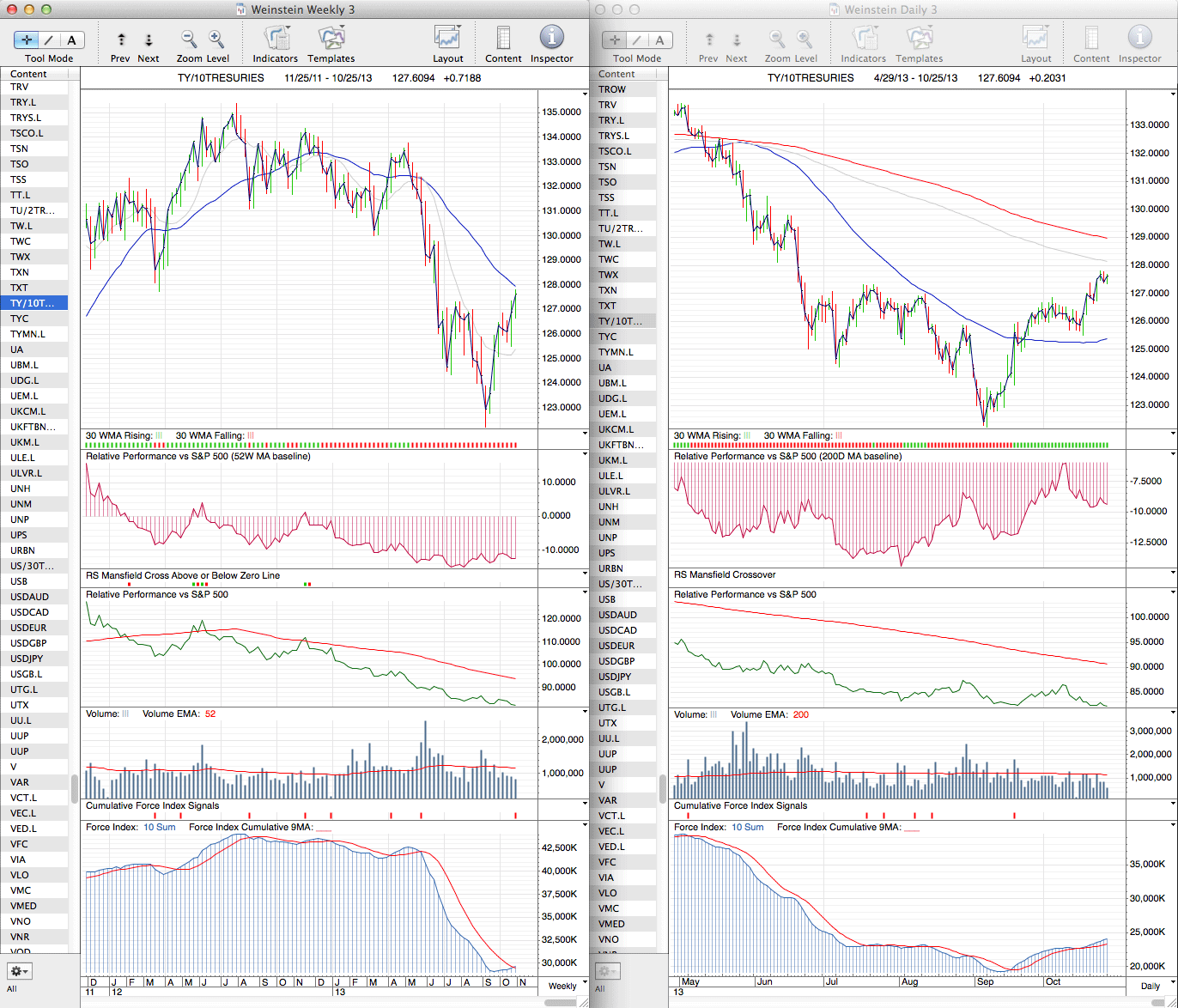Viewport: 1178px width, 1008px height.
Task: Select USDJPY in the Weekly symbol list
Action: (27, 659)
